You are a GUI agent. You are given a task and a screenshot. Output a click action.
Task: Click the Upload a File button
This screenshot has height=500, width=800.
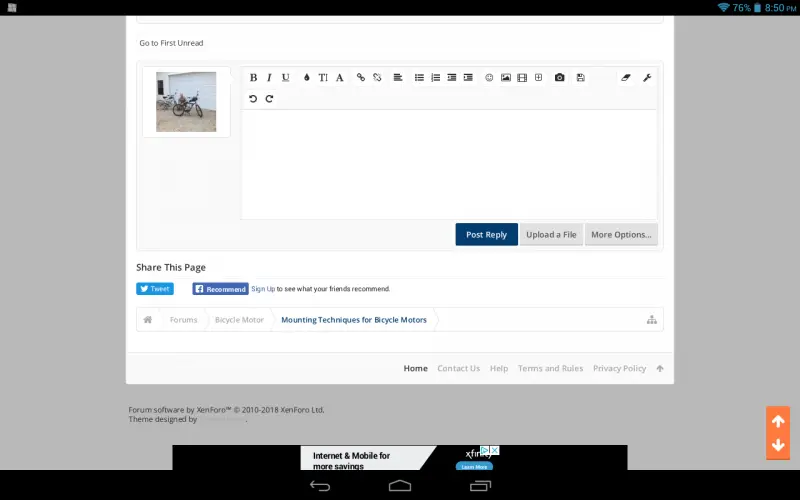(551, 235)
